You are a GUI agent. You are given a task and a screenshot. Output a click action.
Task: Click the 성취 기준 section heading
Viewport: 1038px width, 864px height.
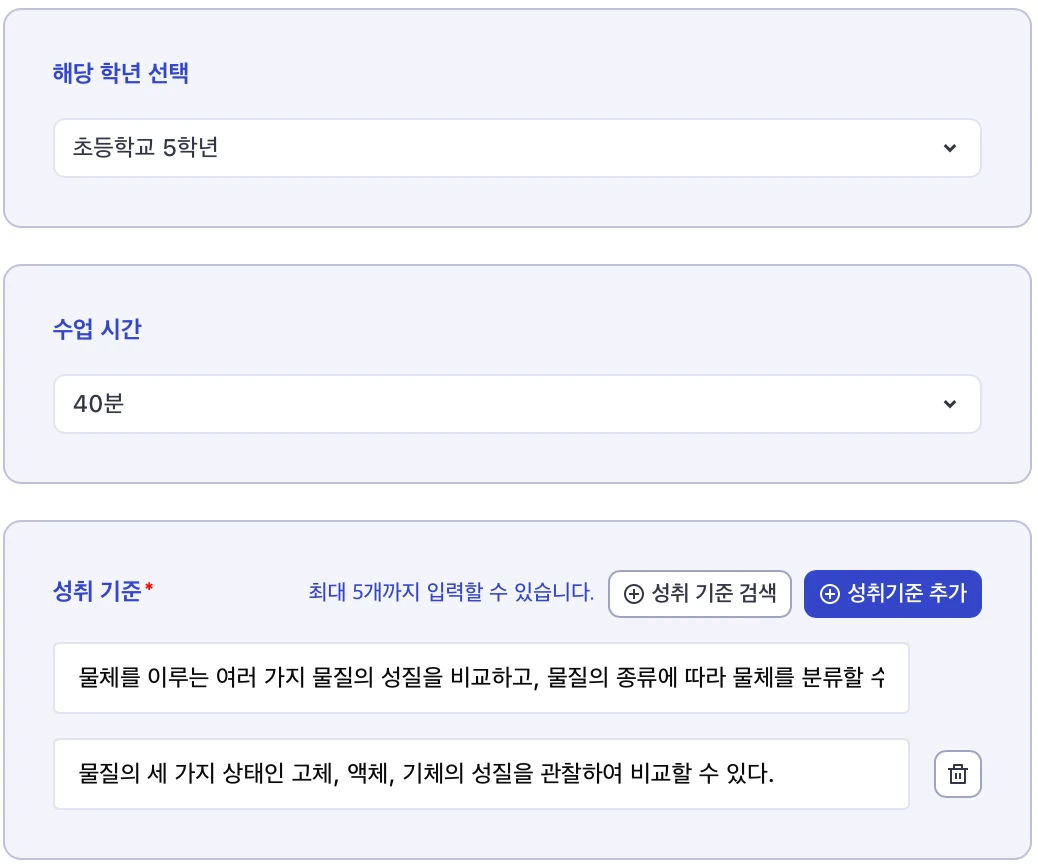click(97, 591)
